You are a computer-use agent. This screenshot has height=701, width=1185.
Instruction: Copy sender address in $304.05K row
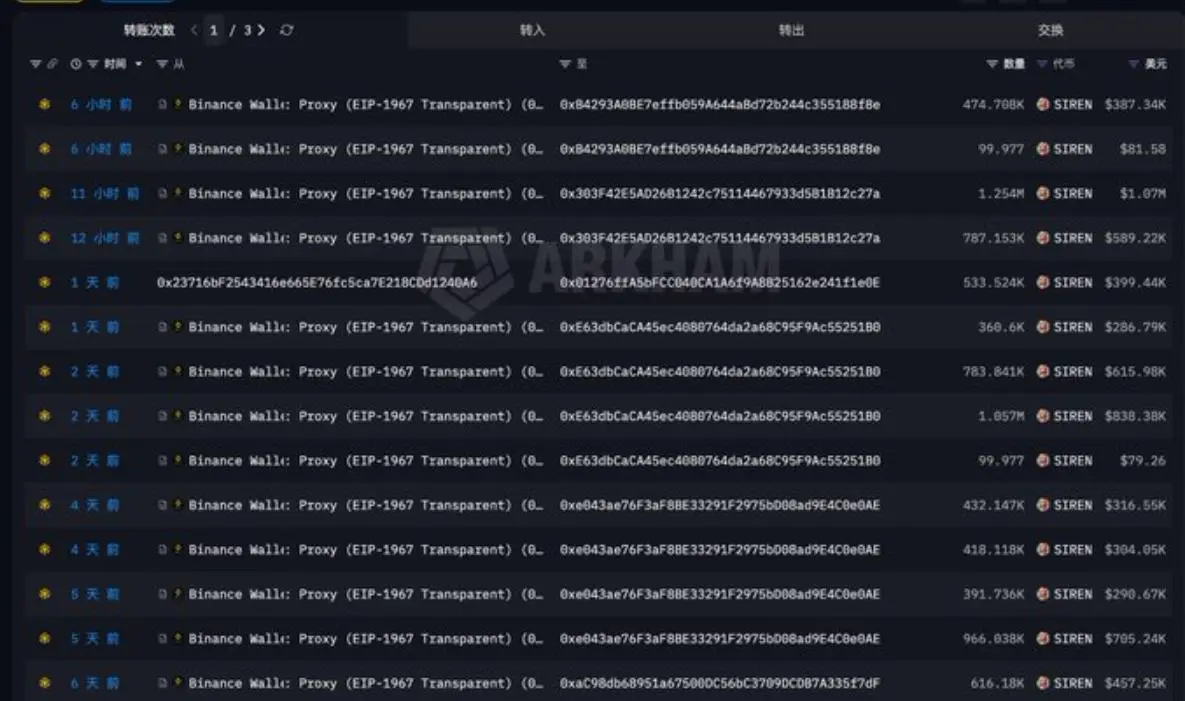tap(162, 550)
